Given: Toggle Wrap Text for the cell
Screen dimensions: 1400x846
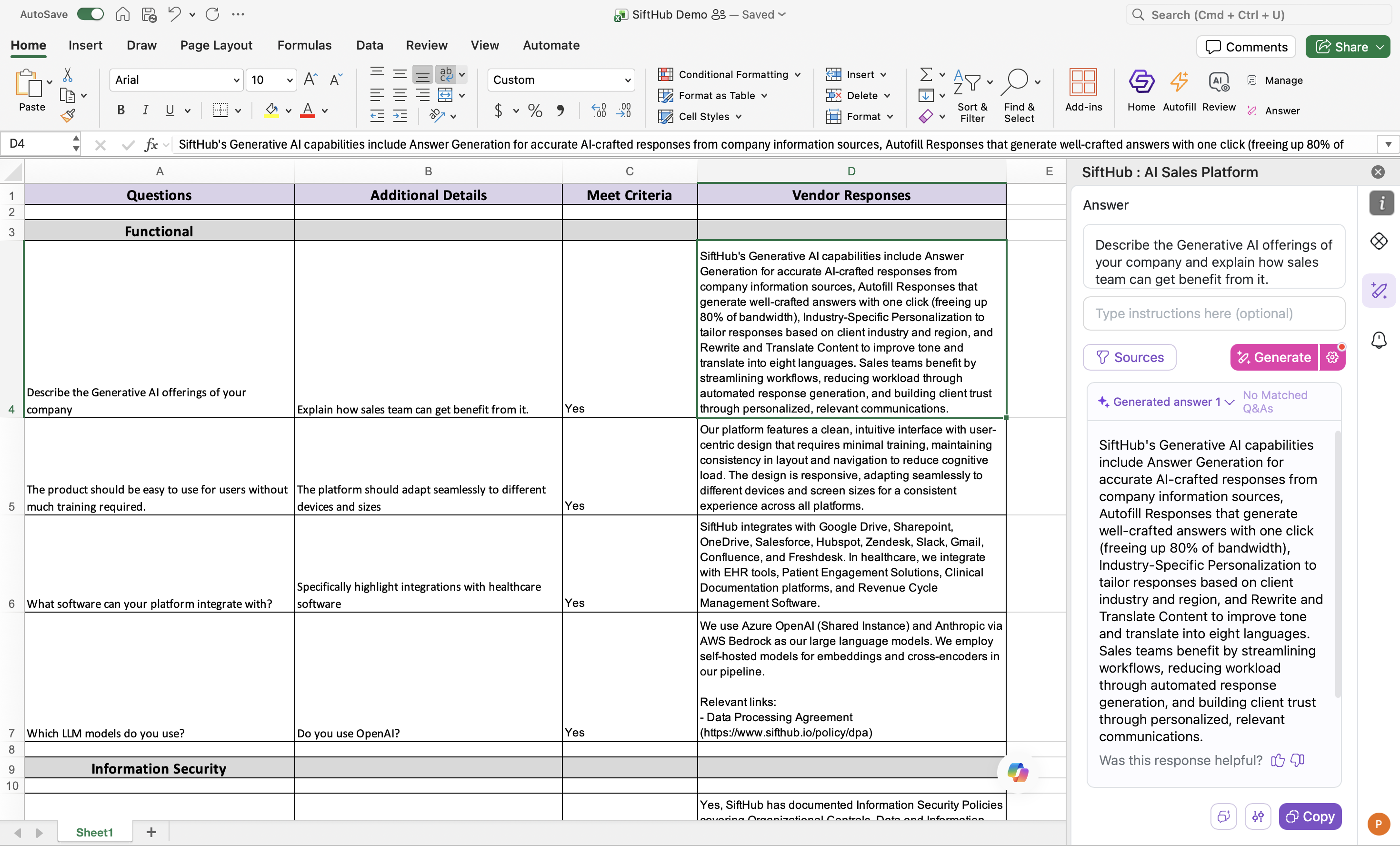Looking at the screenshot, I should click(446, 74).
